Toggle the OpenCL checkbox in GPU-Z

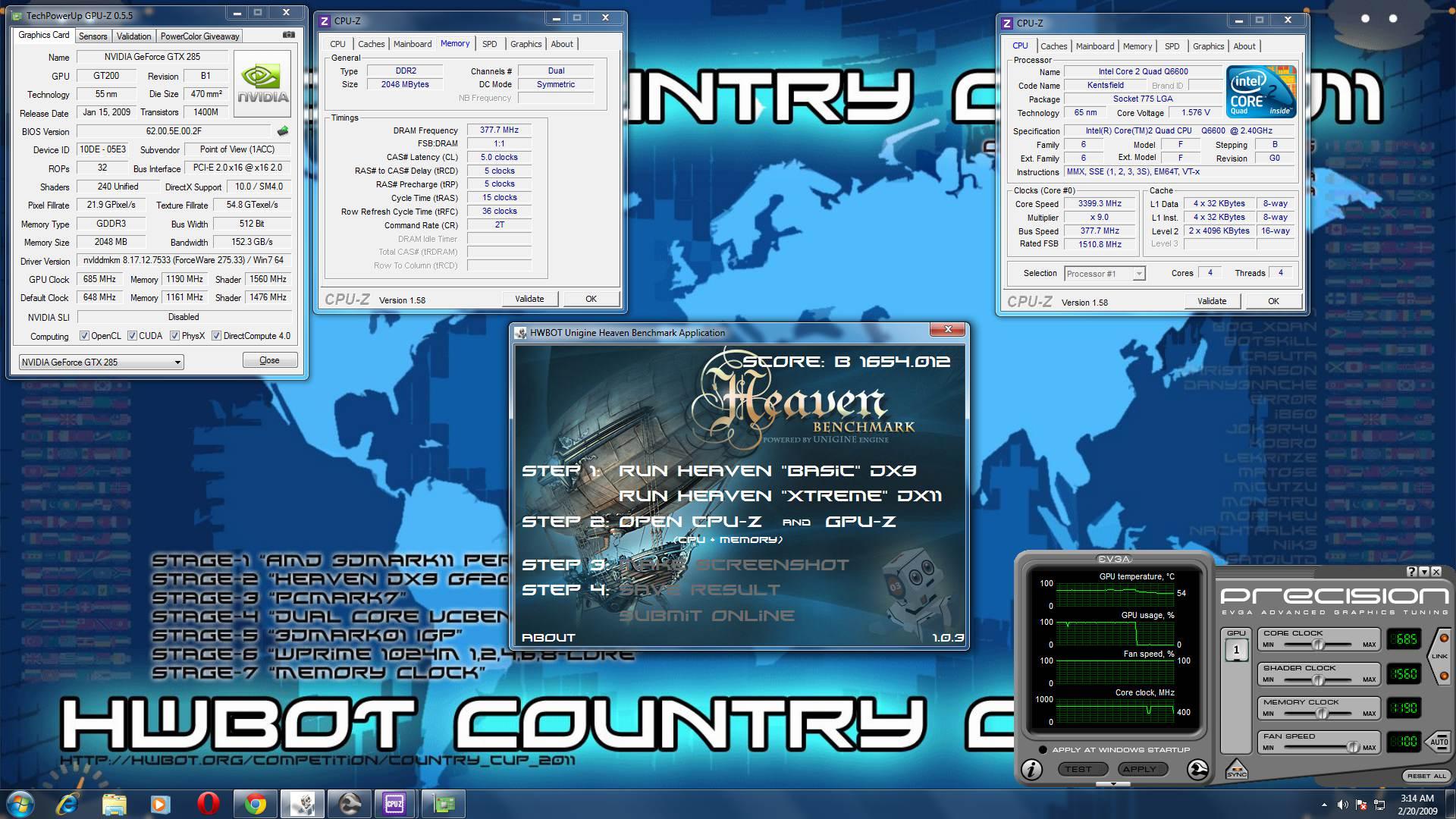click(x=84, y=336)
